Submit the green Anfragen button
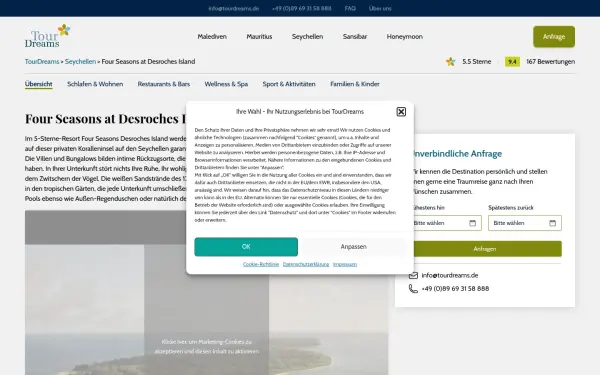600x375 pixels. [485, 249]
